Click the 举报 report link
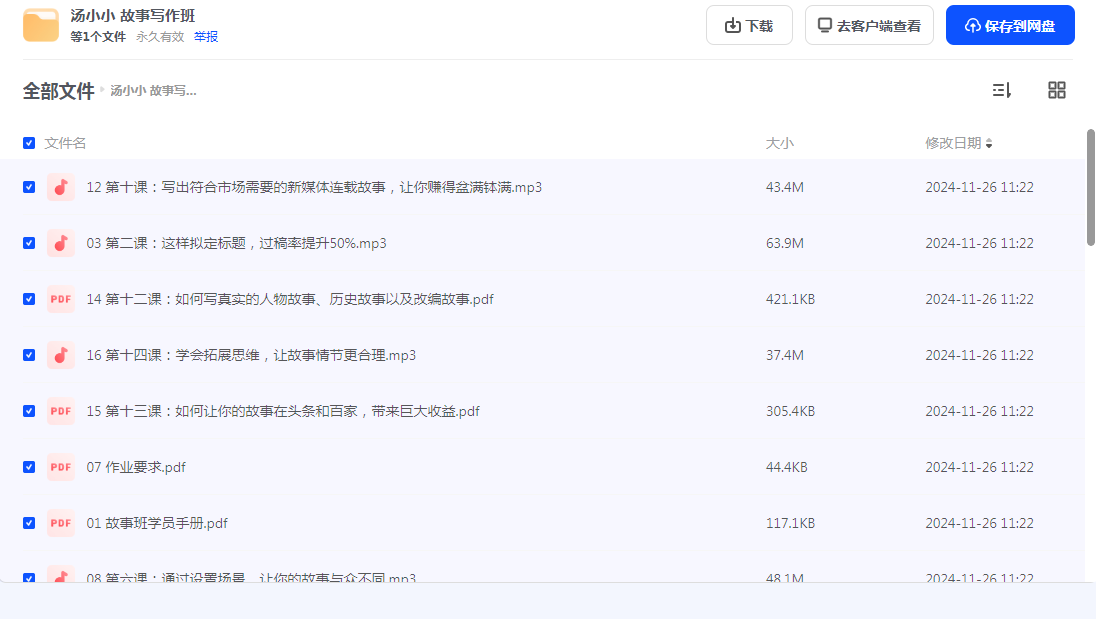This screenshot has height=624, width=1096. pyautogui.click(x=206, y=37)
